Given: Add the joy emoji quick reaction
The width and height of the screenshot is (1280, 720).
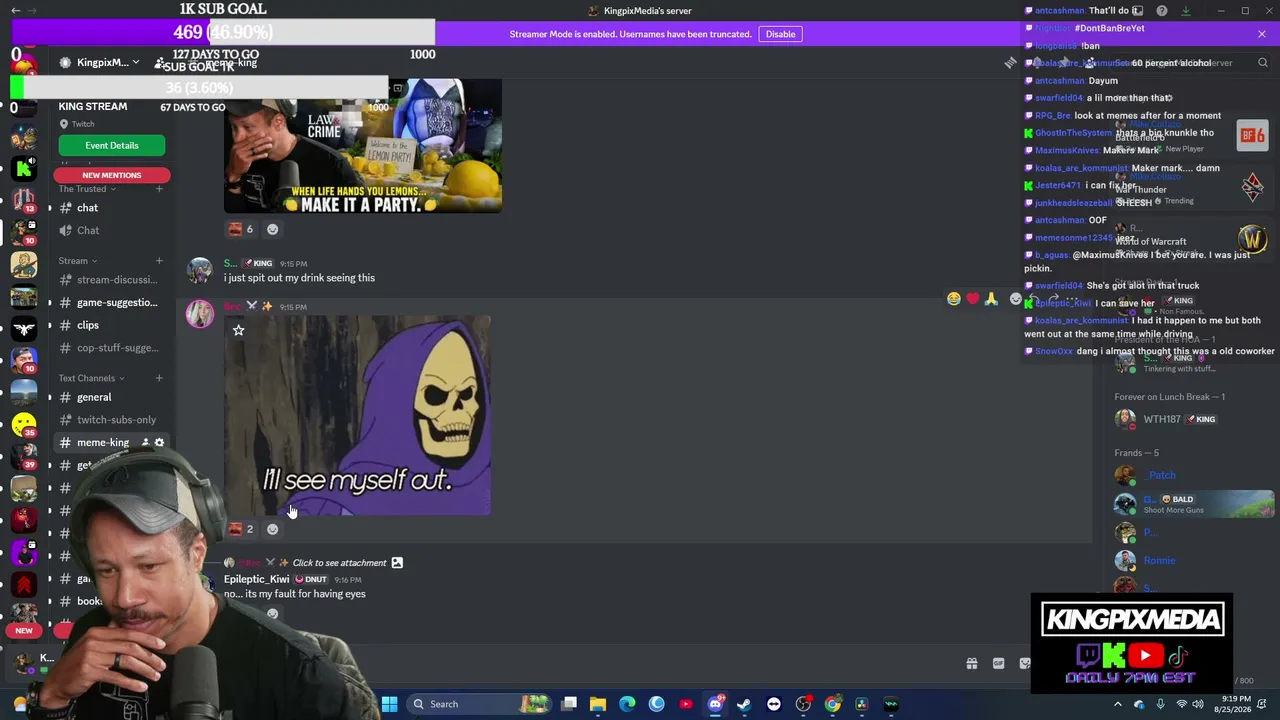Looking at the screenshot, I should tap(954, 298).
